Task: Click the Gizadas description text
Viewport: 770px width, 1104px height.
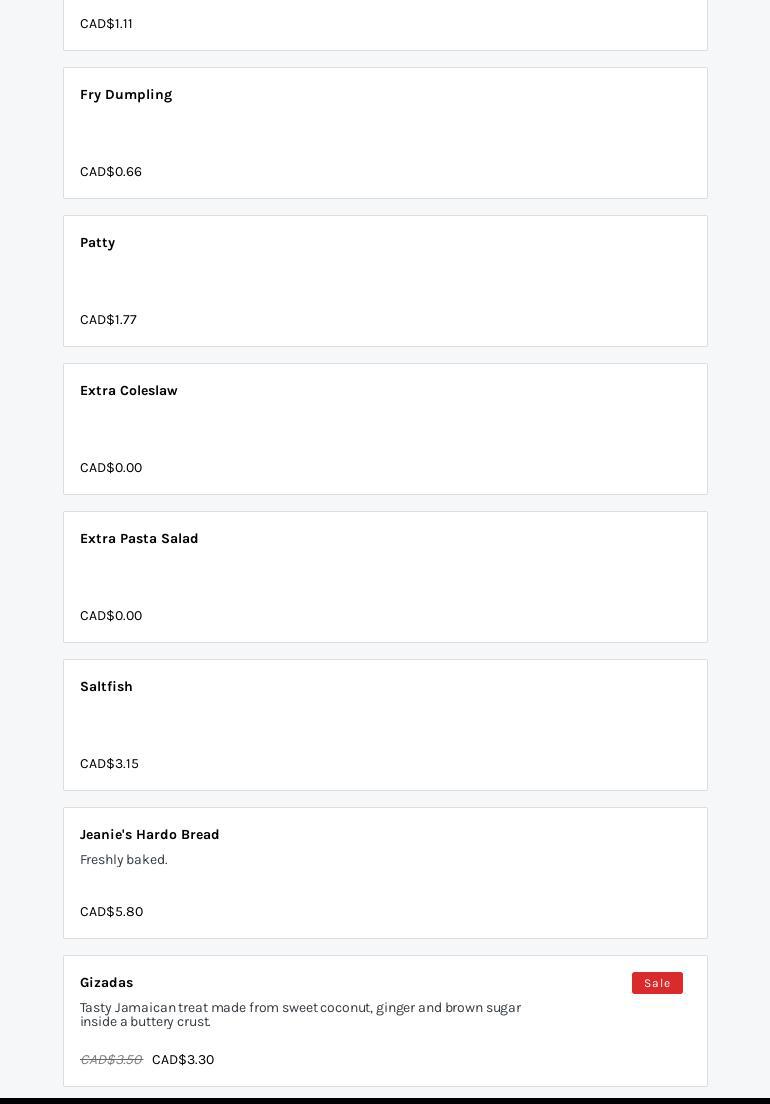Action: pos(300,1015)
